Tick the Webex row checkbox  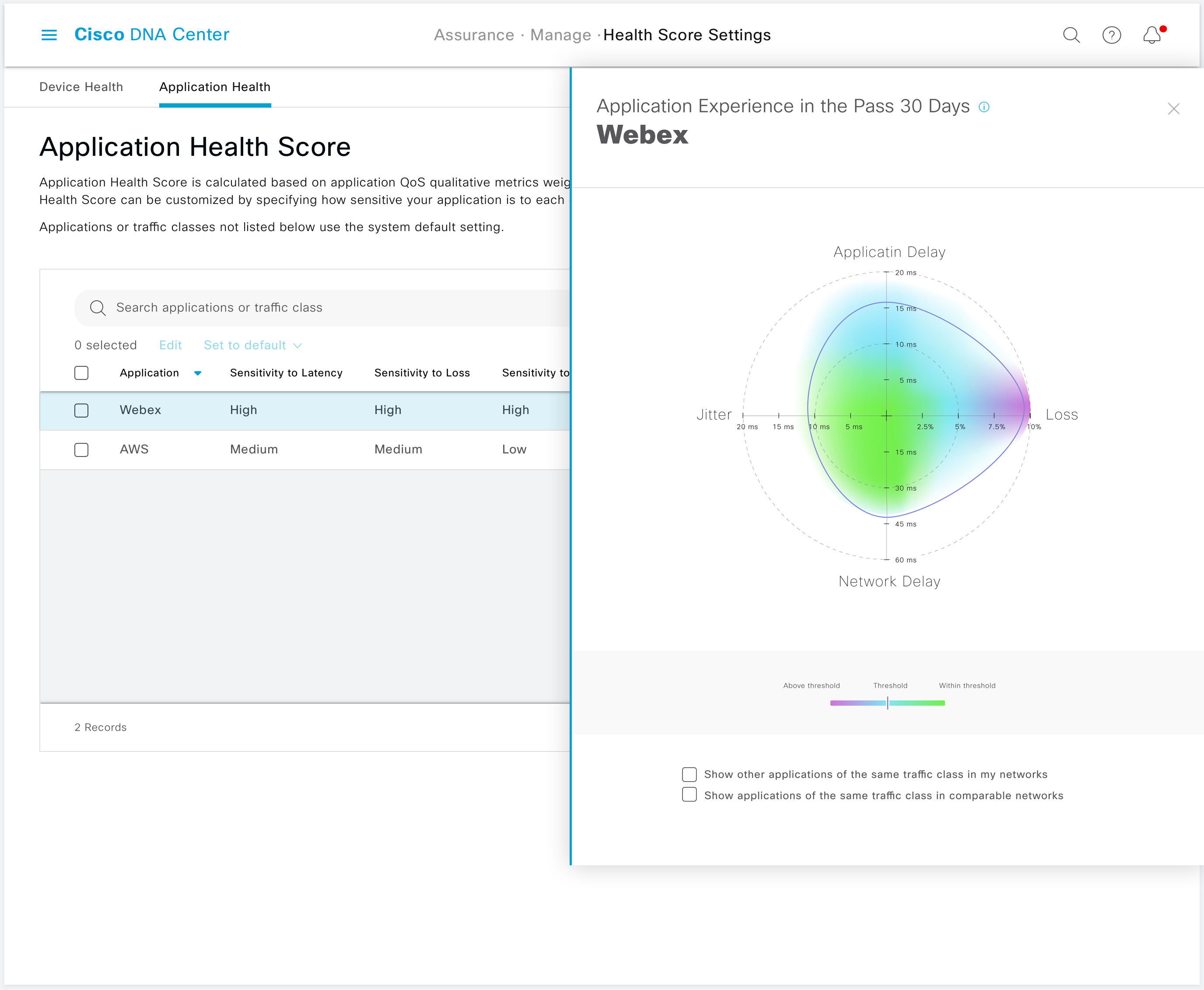pyautogui.click(x=81, y=410)
